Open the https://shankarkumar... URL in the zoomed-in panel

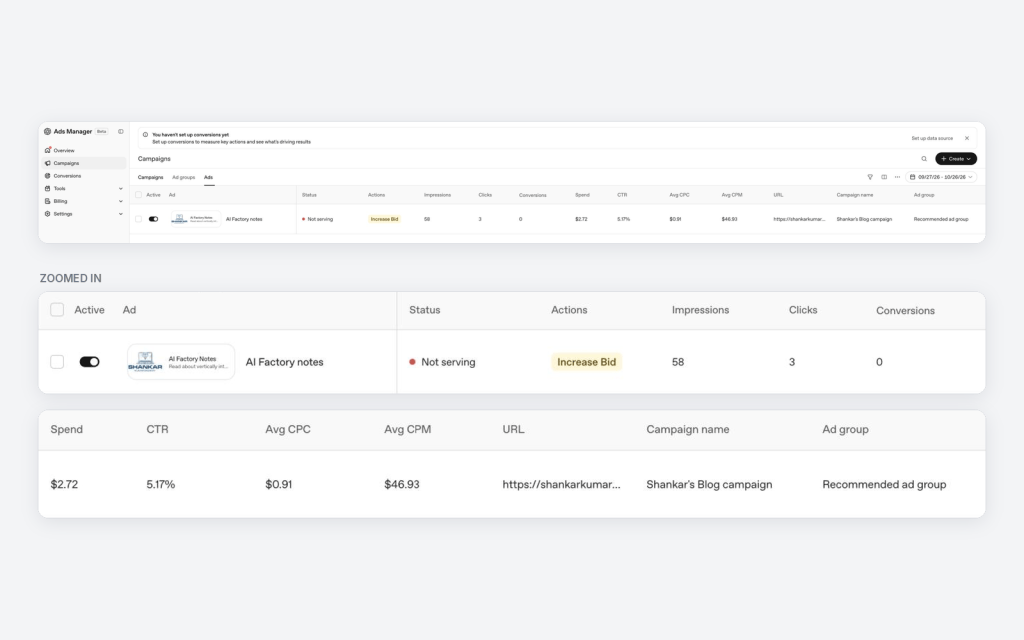pyautogui.click(x=562, y=485)
